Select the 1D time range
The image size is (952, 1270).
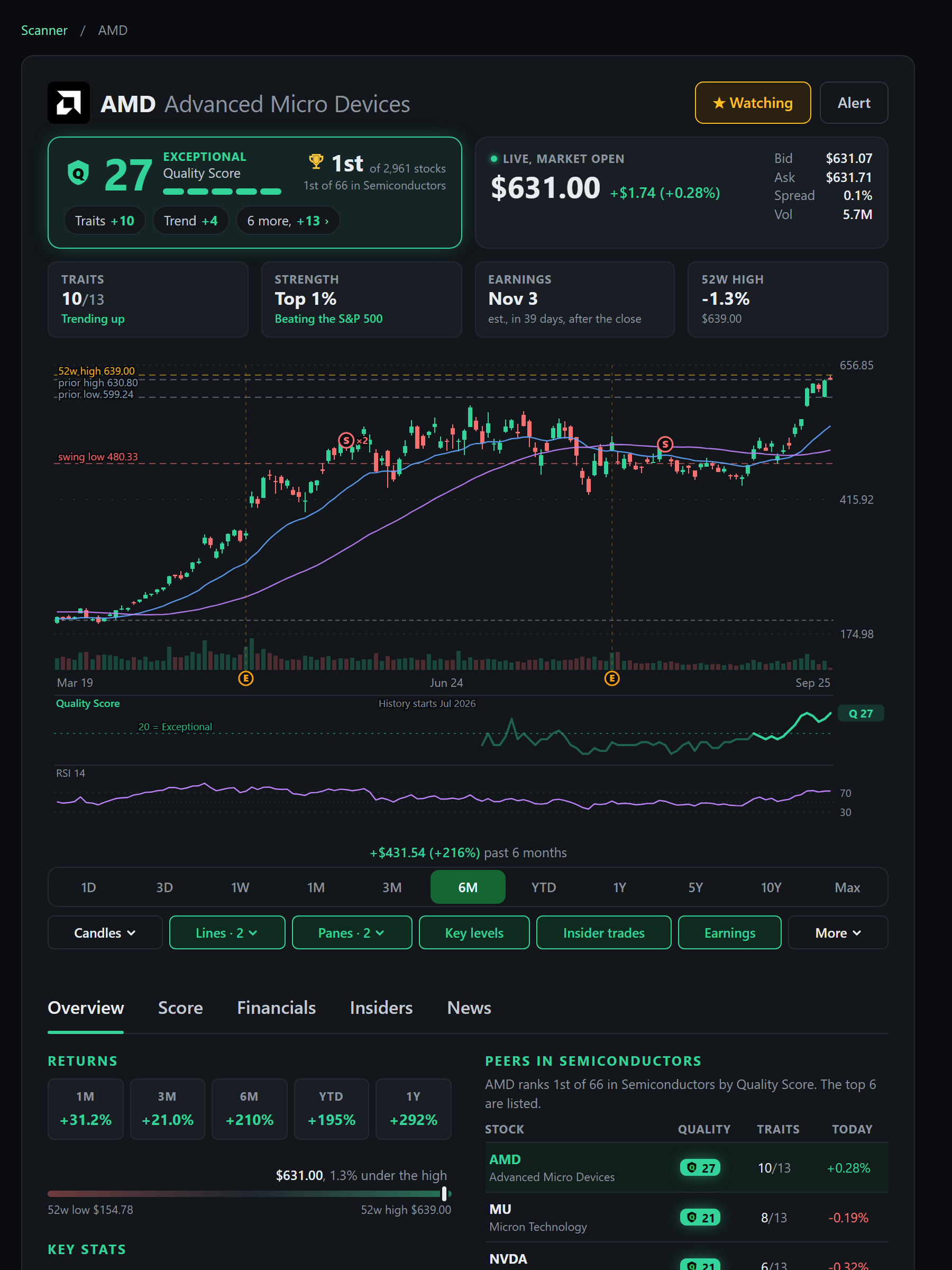point(88,887)
